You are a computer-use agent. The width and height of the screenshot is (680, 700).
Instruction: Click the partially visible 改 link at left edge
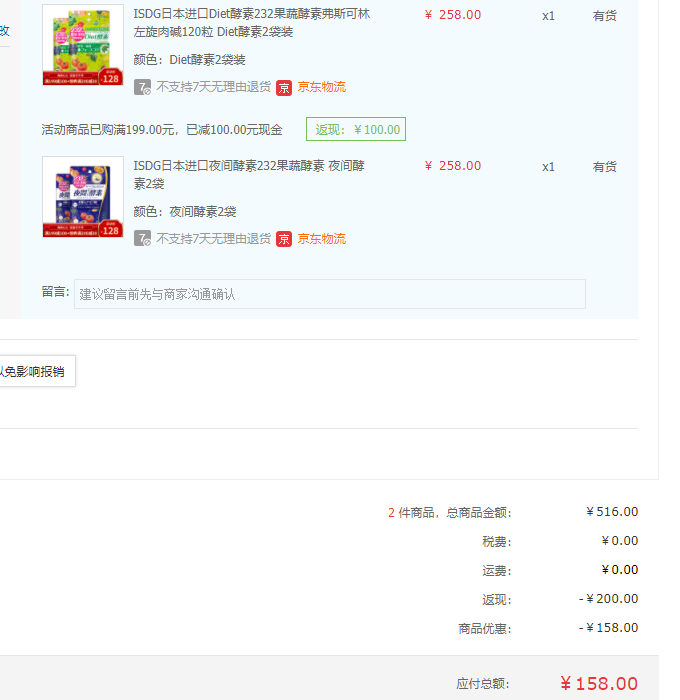click(x=4, y=31)
